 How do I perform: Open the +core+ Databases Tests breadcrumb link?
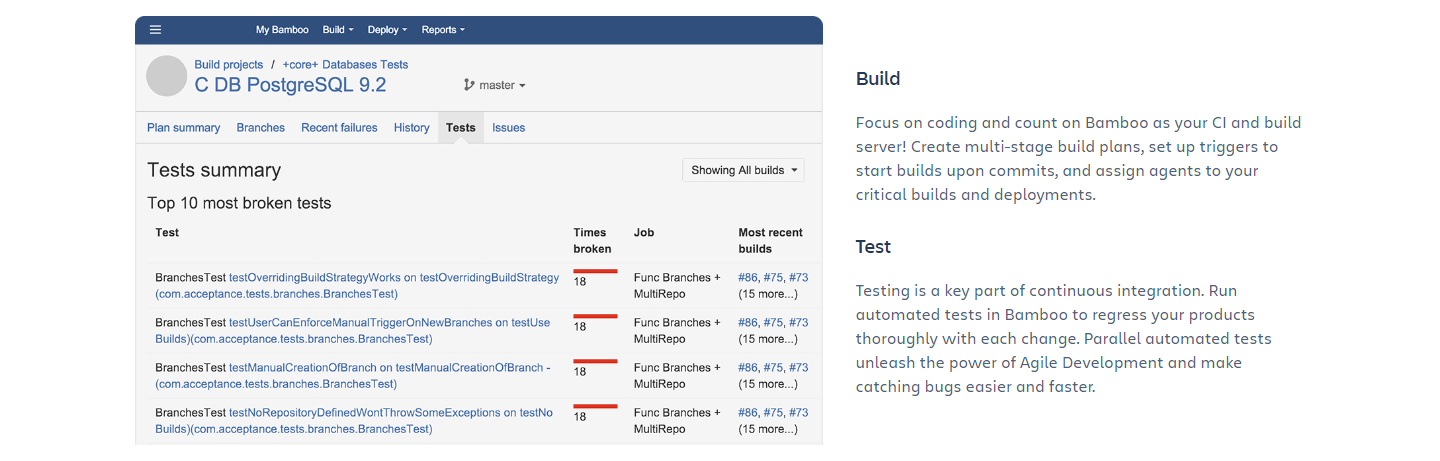click(x=345, y=65)
